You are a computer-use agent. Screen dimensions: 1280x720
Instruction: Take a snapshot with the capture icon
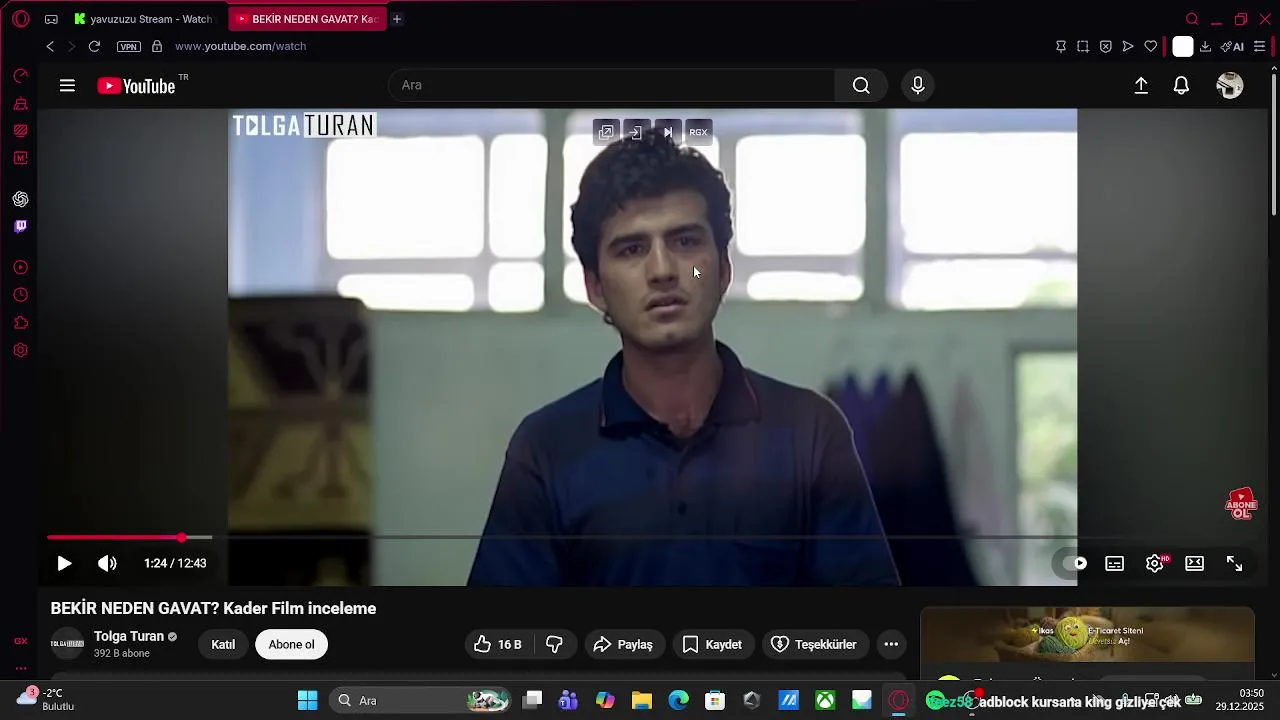click(1083, 46)
